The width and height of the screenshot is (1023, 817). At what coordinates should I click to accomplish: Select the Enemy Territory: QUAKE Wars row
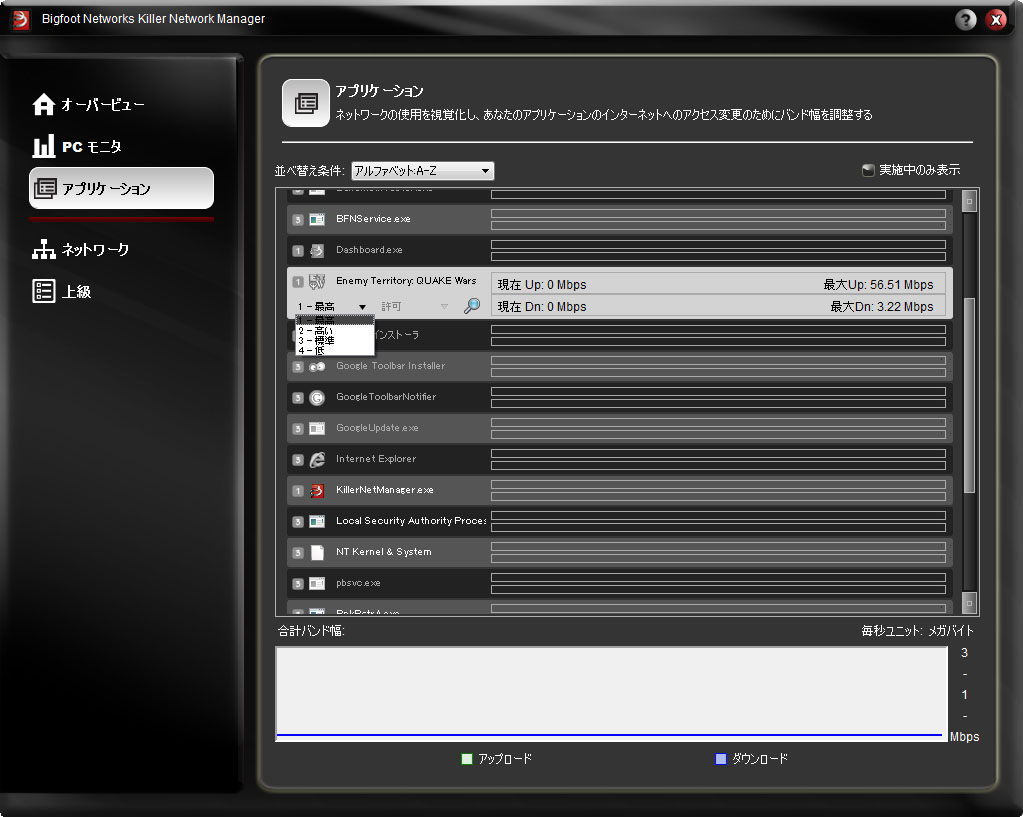pos(620,293)
